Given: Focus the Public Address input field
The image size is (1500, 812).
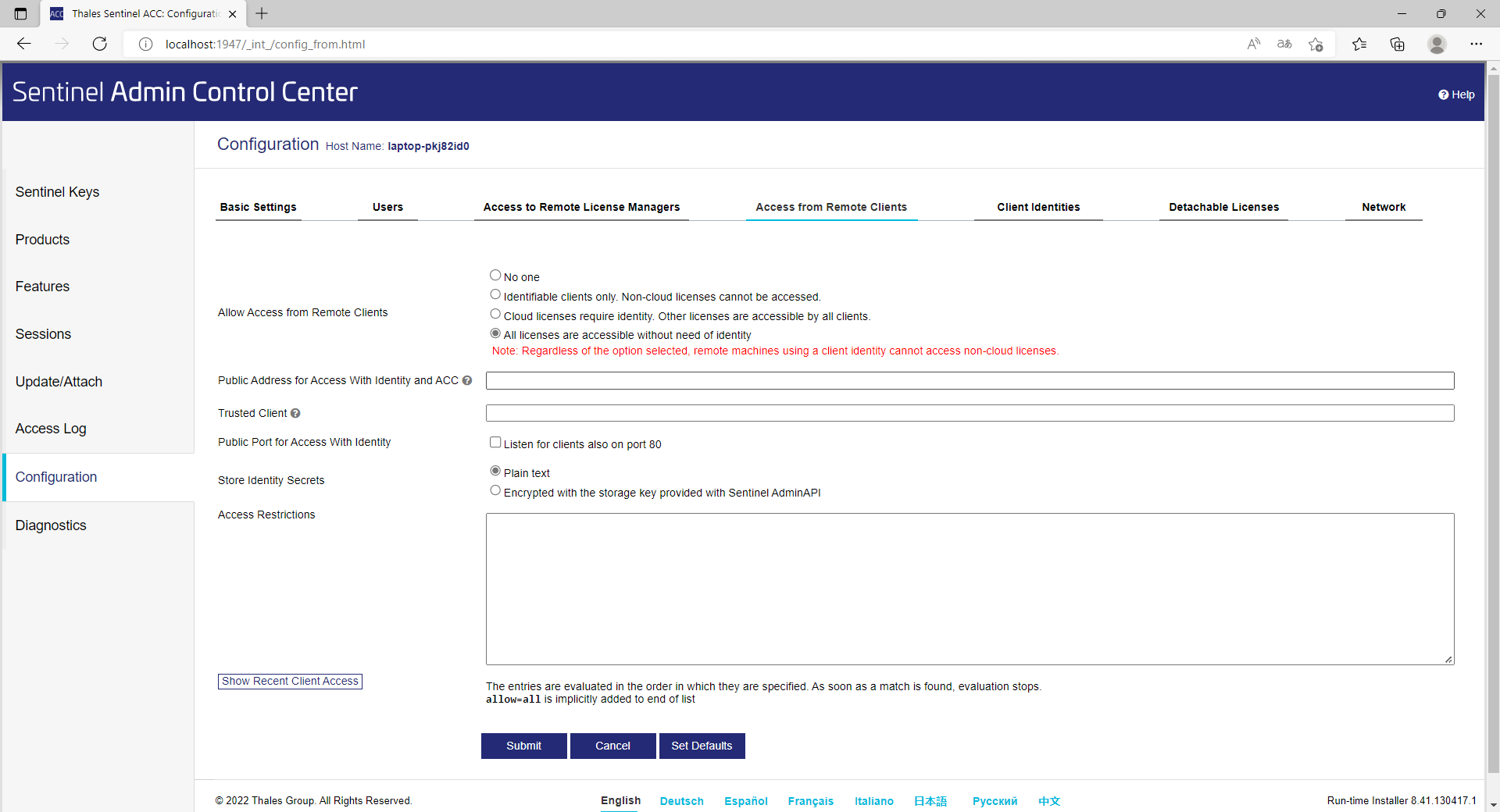Looking at the screenshot, I should [970, 380].
